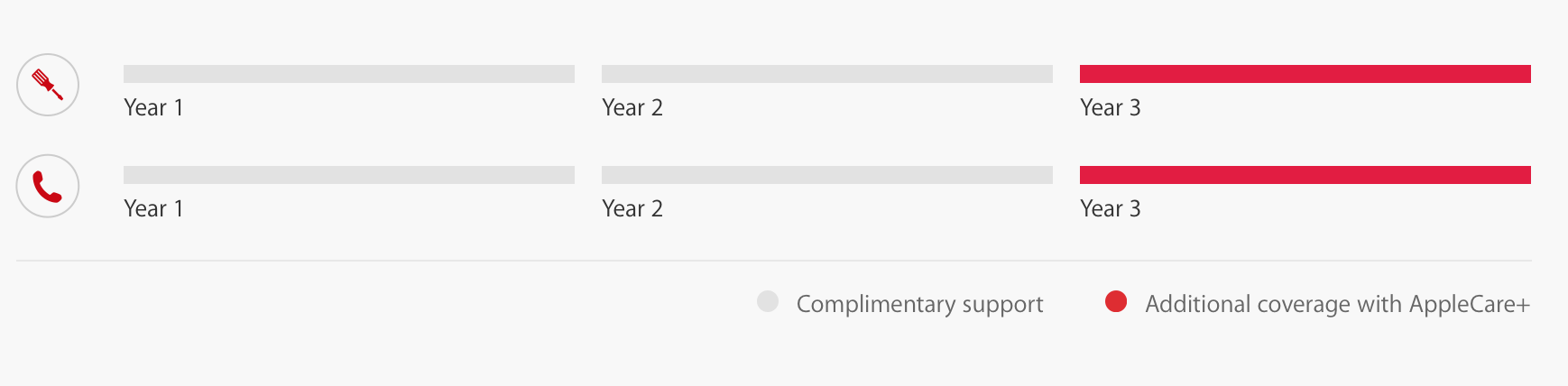The width and height of the screenshot is (1568, 386).
Task: Click the red AppleCare+ legend dot
Action: [x=1116, y=301]
